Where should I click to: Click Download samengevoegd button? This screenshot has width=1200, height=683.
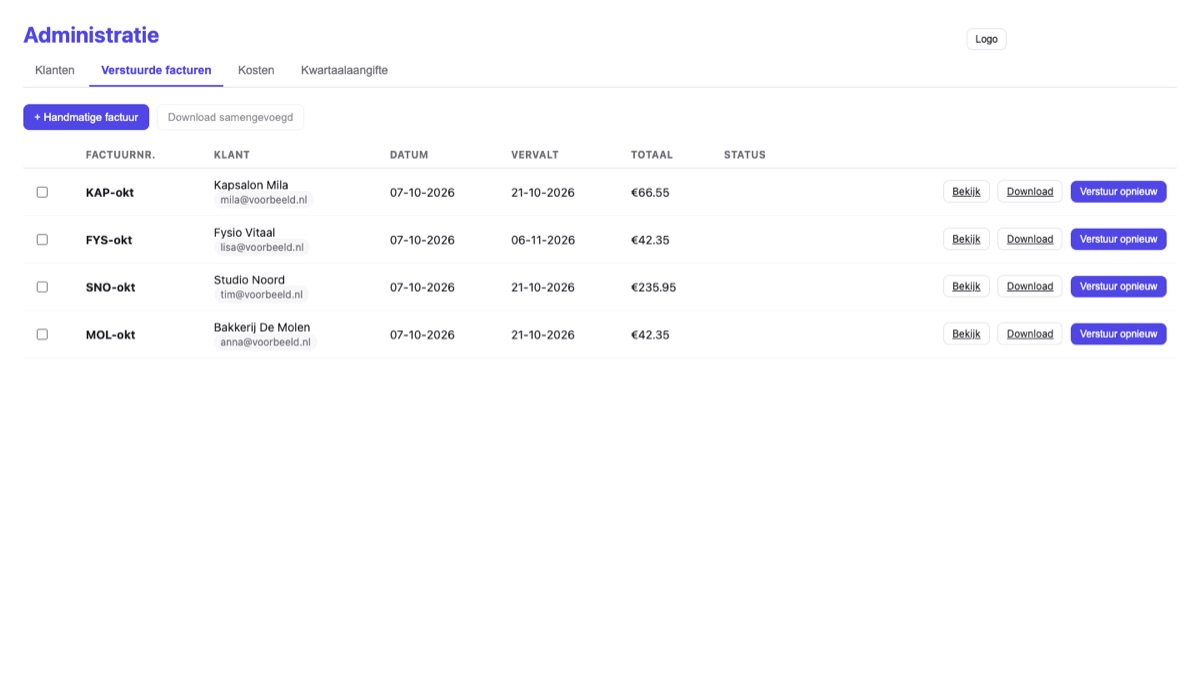pos(230,117)
